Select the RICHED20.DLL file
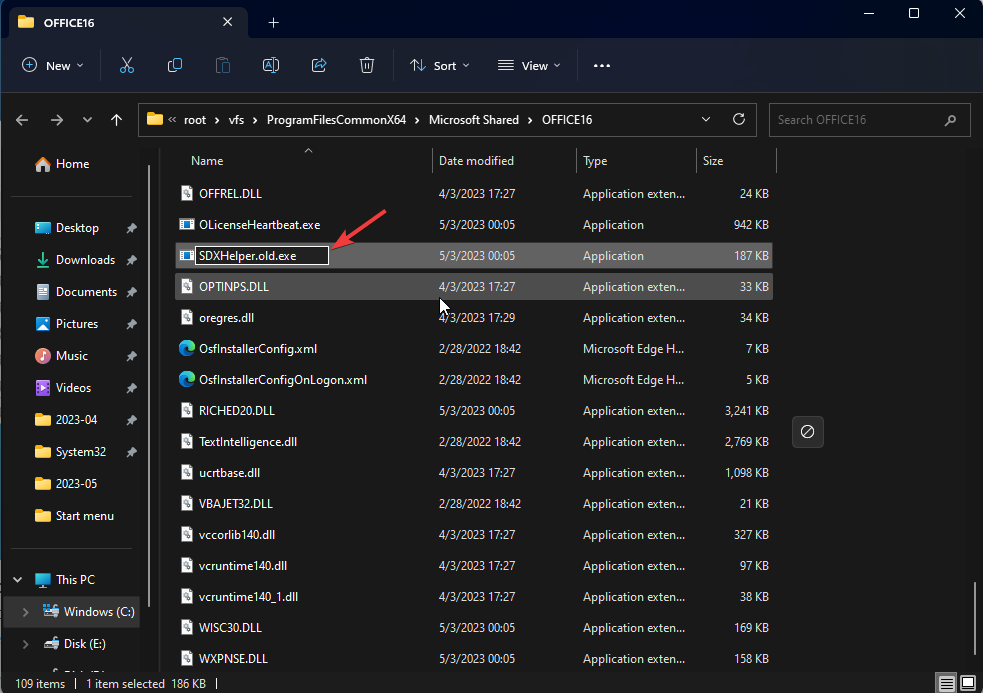The image size is (983, 693). point(473,411)
